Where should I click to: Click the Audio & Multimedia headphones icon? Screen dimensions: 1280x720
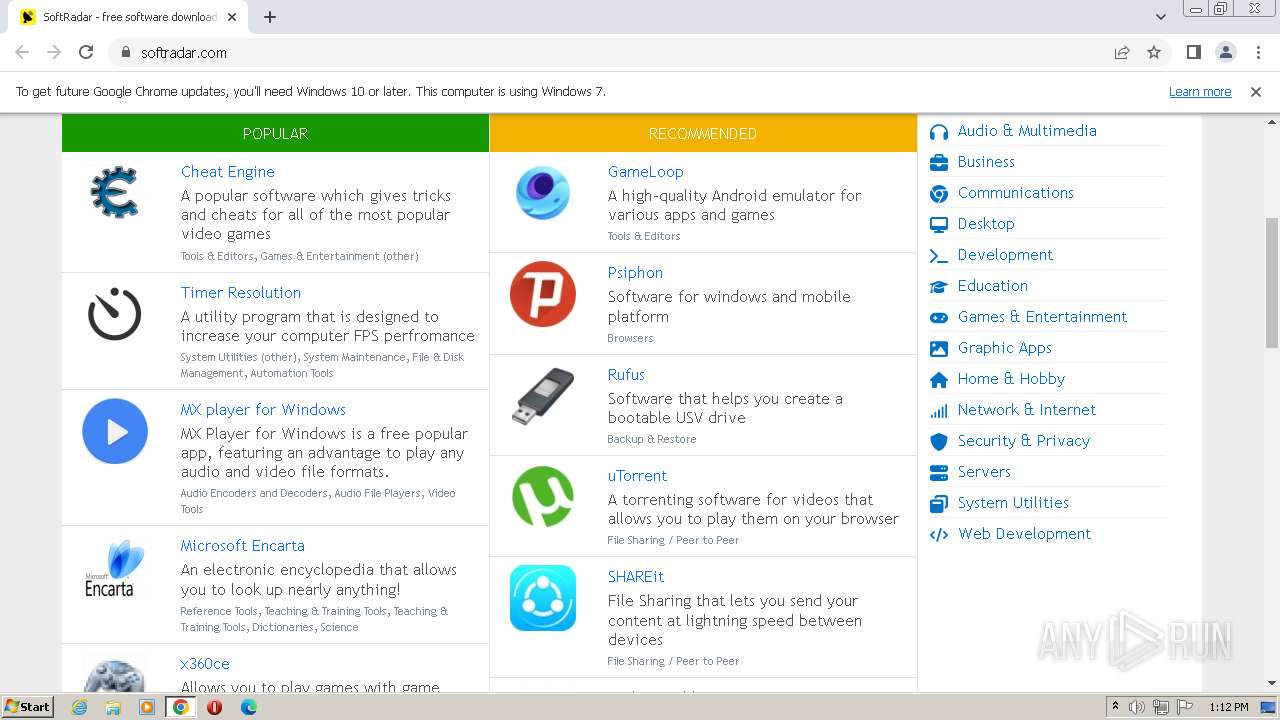(x=938, y=131)
